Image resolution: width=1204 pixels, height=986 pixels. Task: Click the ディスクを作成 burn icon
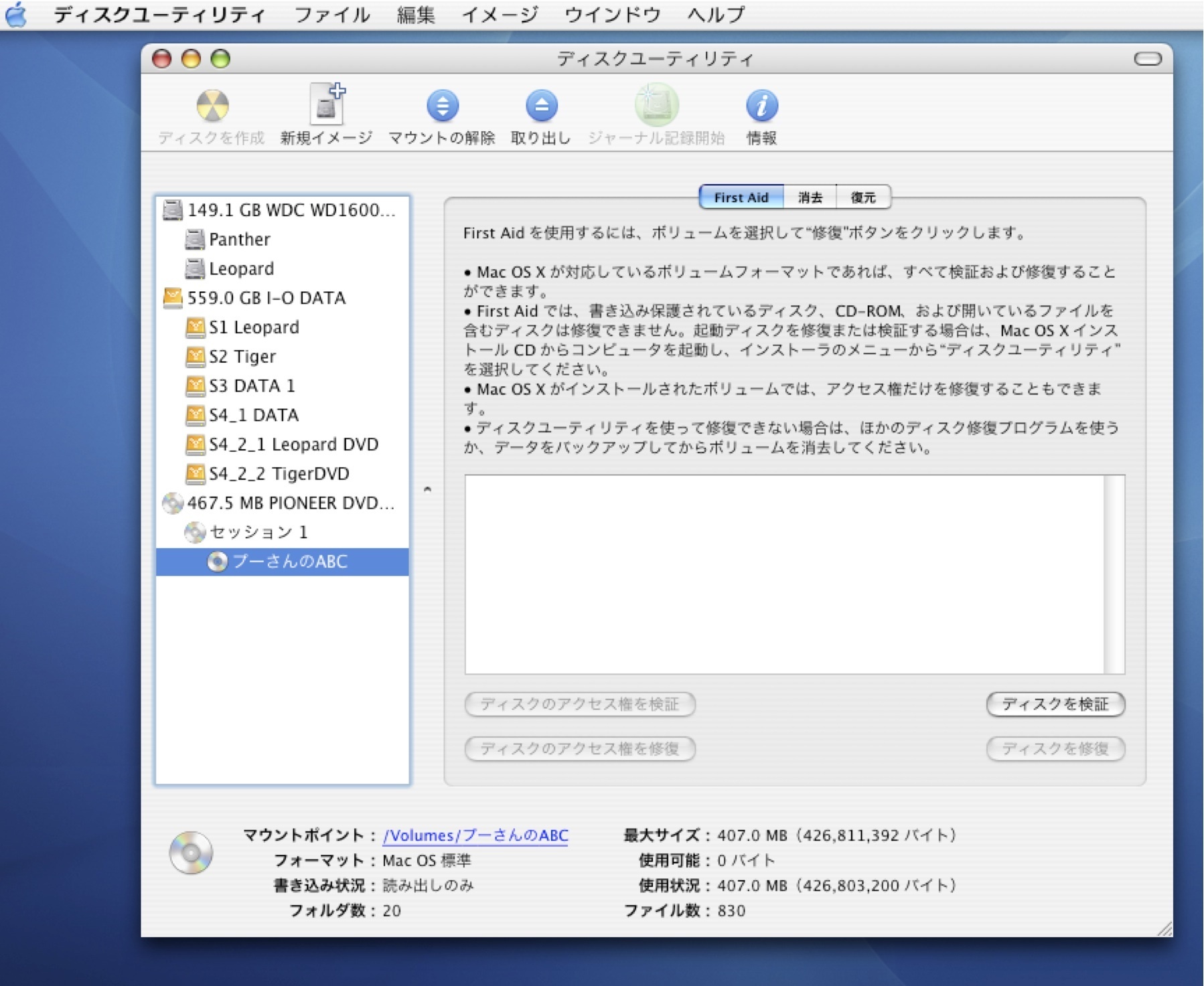[212, 106]
